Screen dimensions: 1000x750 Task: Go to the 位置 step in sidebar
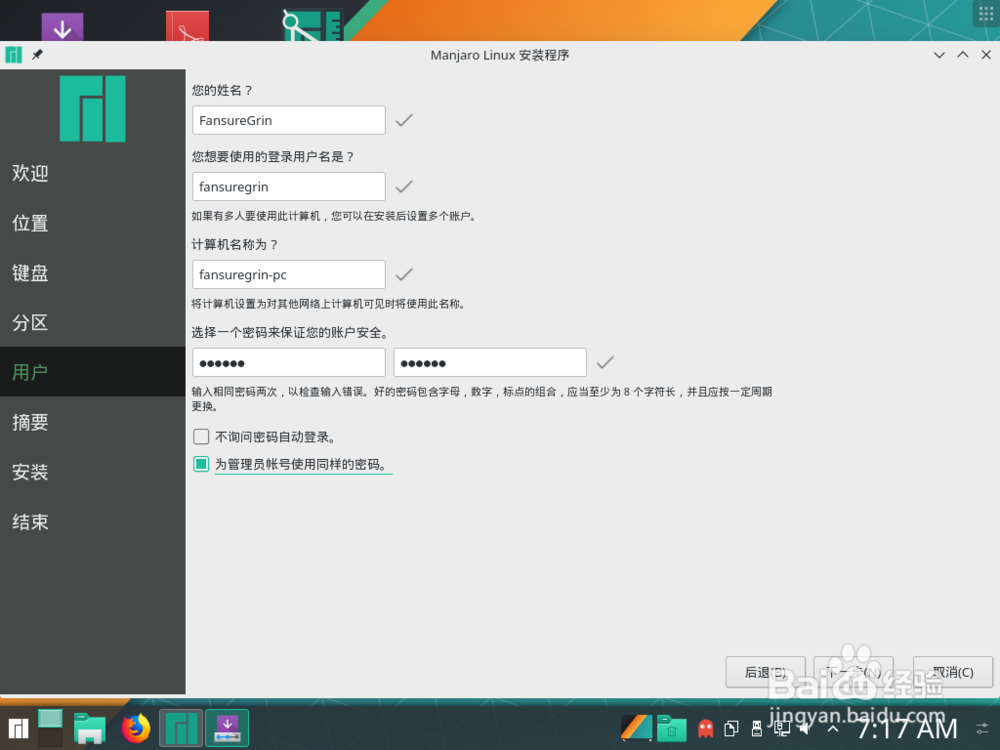pyautogui.click(x=92, y=223)
